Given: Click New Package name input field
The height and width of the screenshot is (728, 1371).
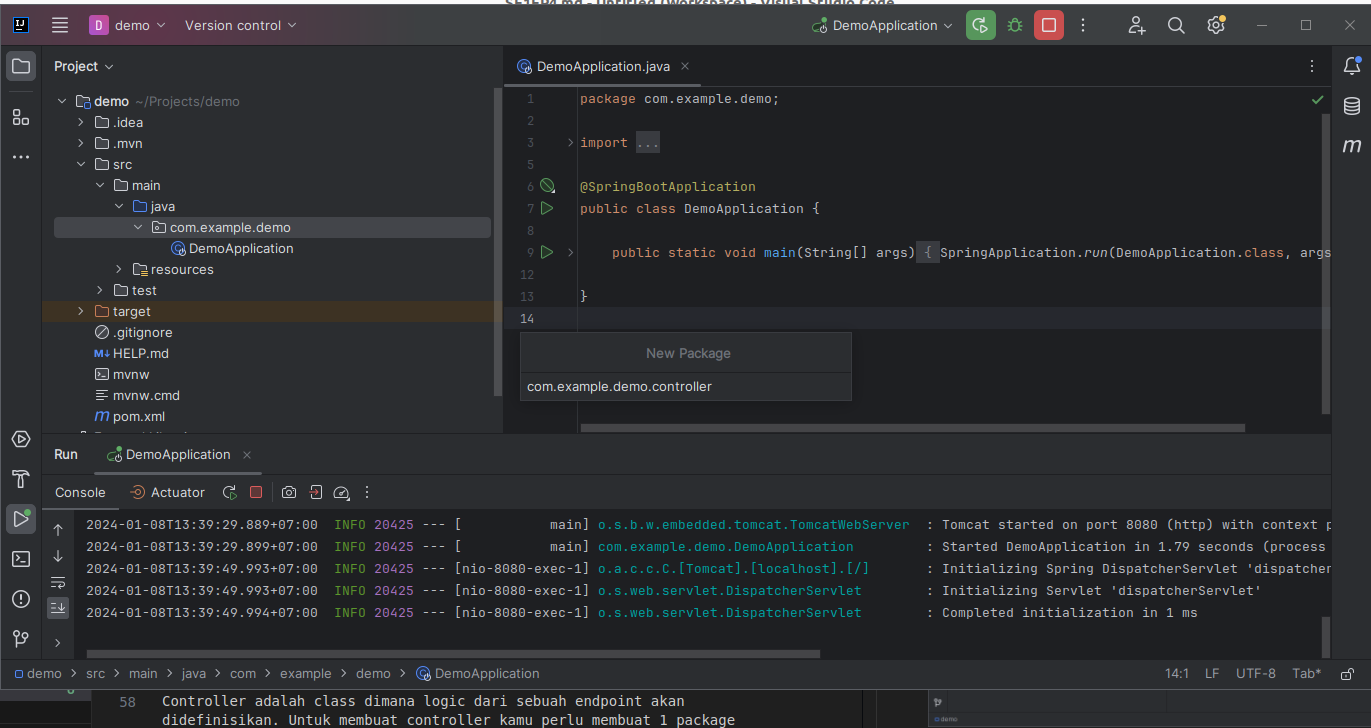Looking at the screenshot, I should click(x=686, y=386).
